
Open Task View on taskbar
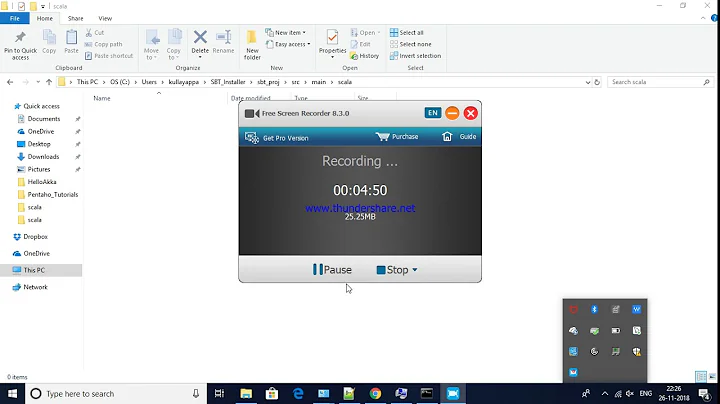[219, 394]
